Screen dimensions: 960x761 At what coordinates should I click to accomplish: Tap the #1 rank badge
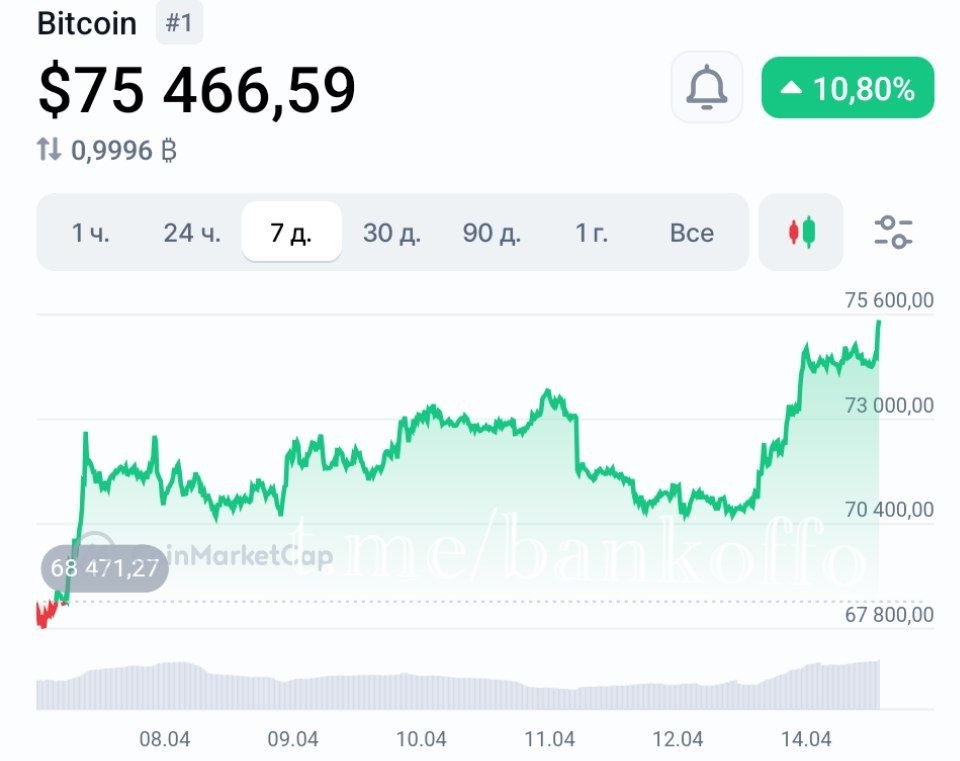tap(179, 24)
